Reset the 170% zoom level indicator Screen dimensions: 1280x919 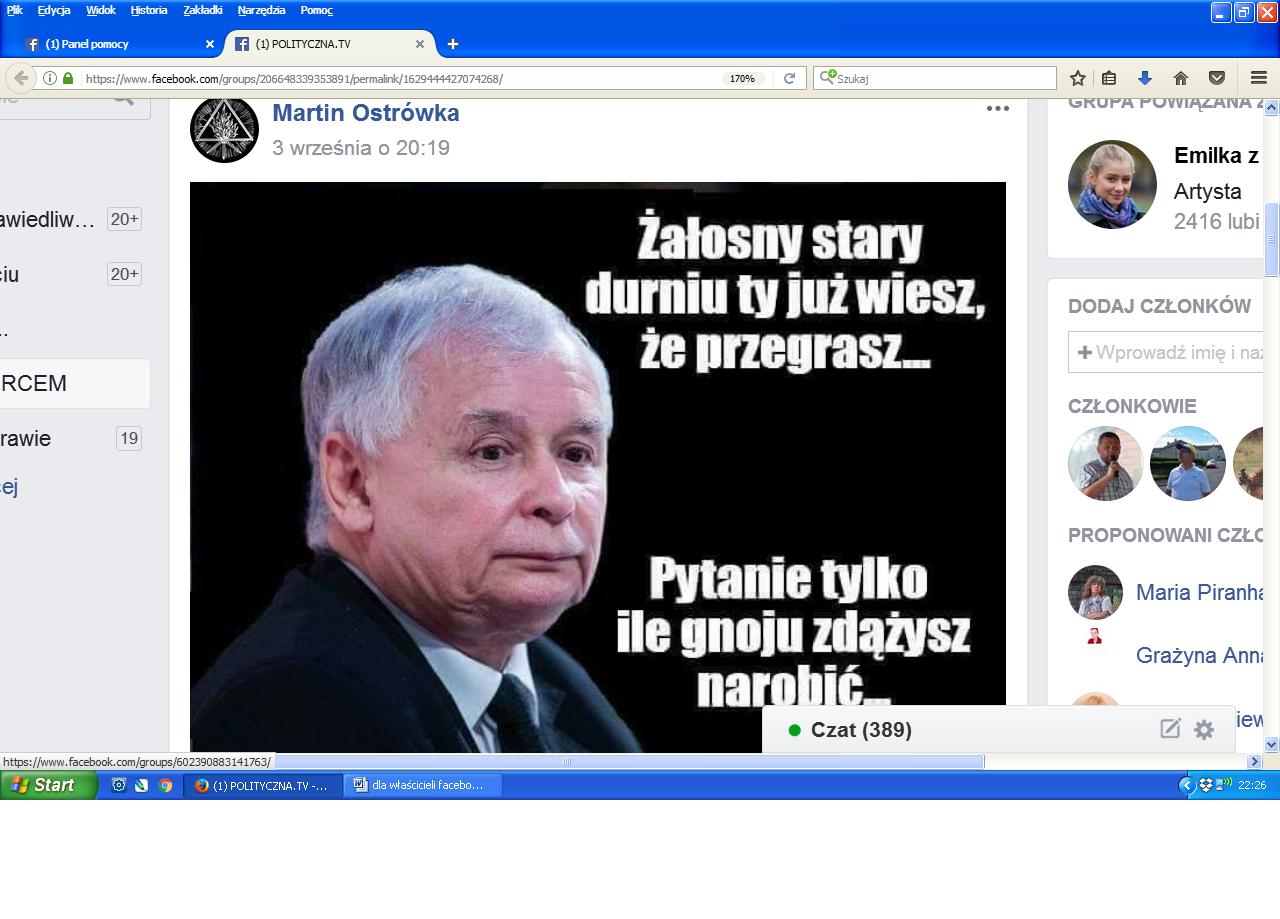pos(742,78)
